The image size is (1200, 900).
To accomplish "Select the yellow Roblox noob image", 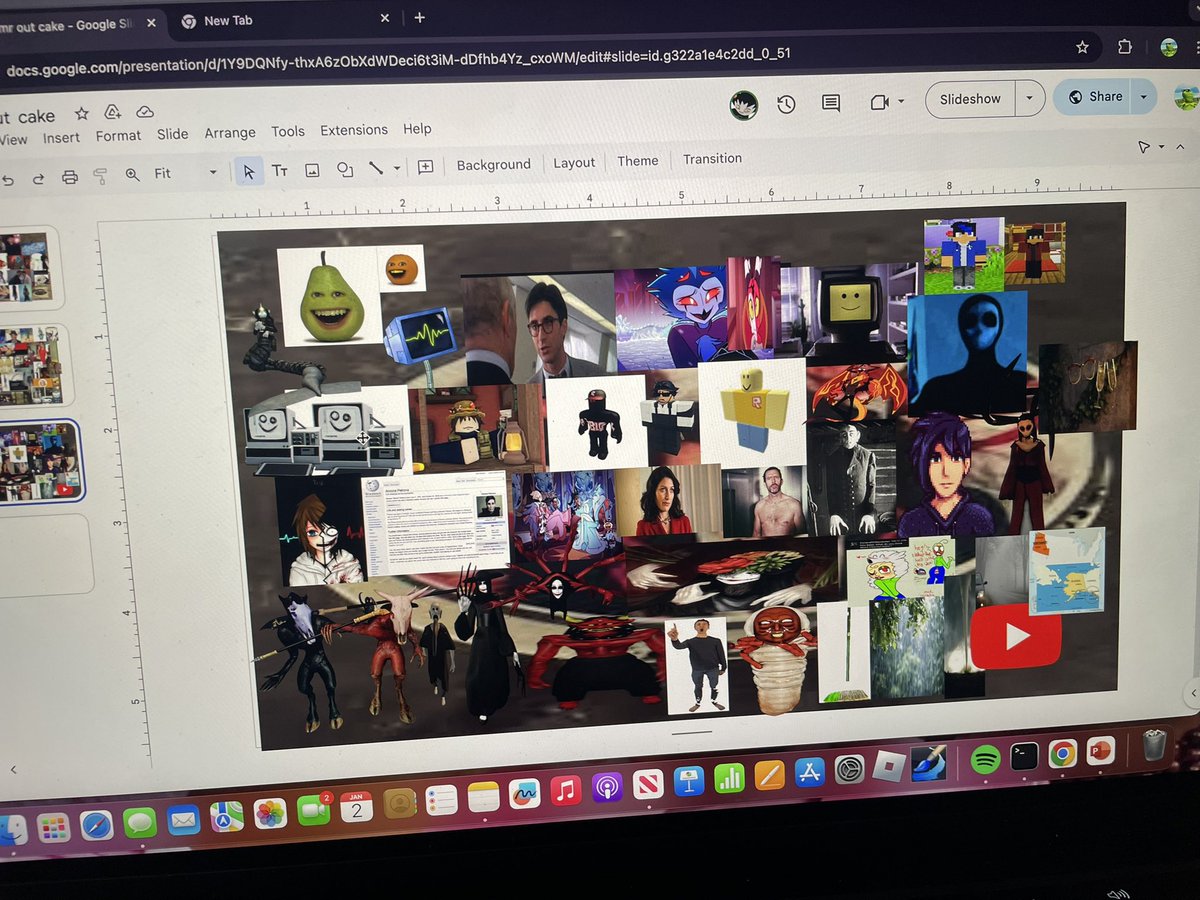I will (752, 411).
